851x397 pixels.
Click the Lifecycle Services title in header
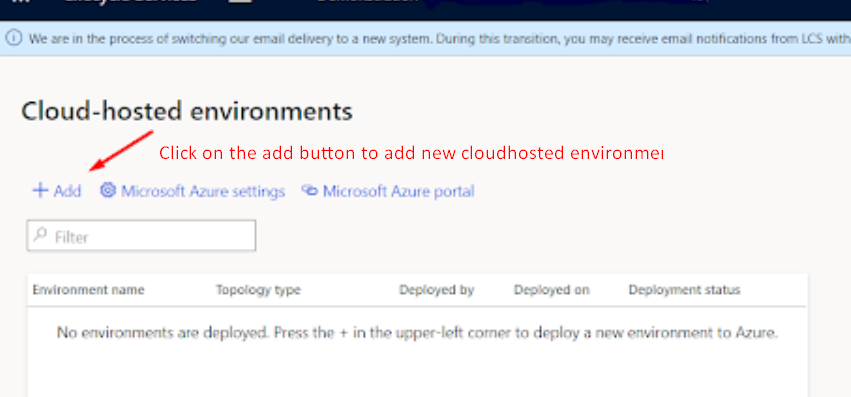[130, 2]
